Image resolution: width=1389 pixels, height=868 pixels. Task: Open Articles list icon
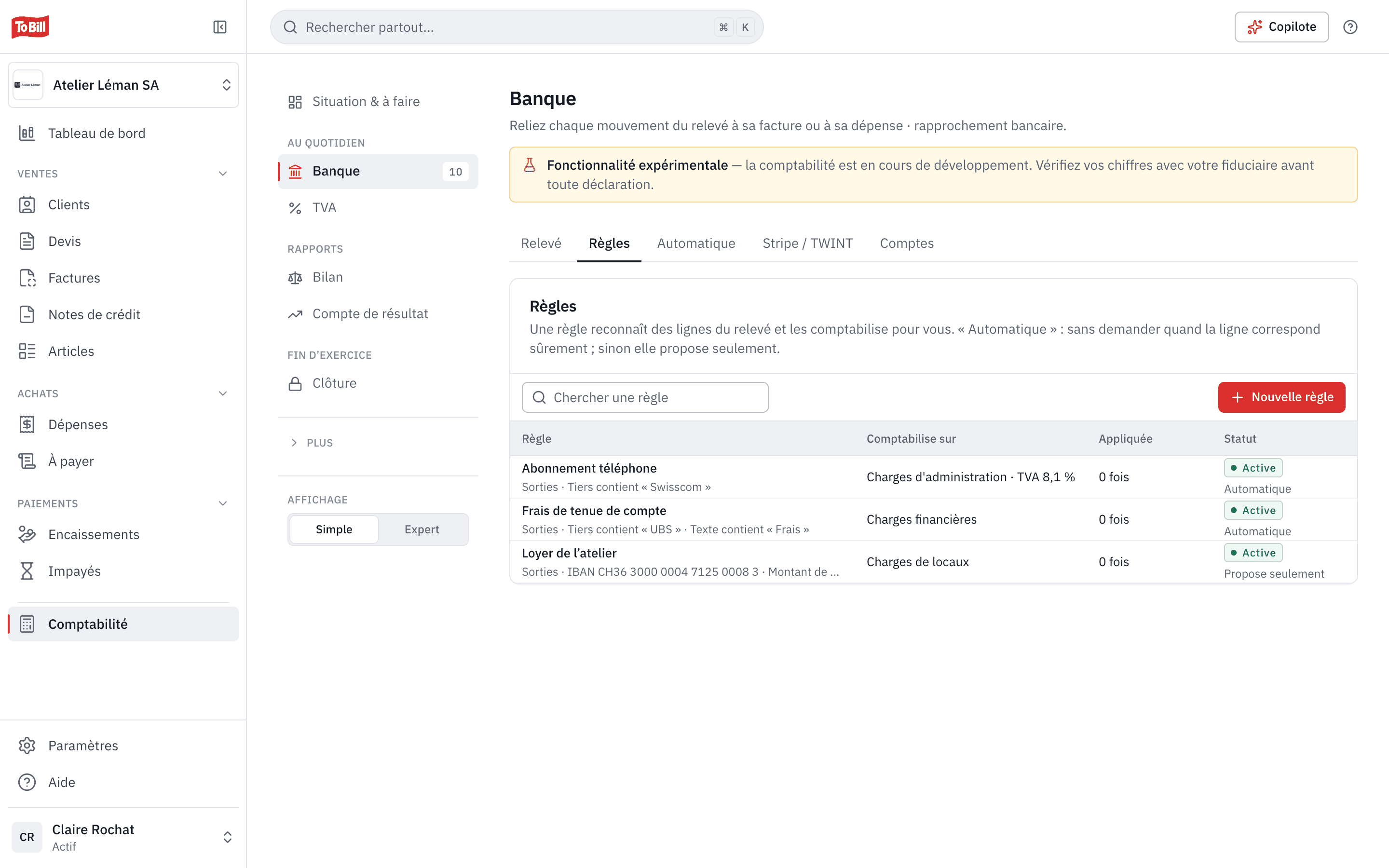[27, 352]
